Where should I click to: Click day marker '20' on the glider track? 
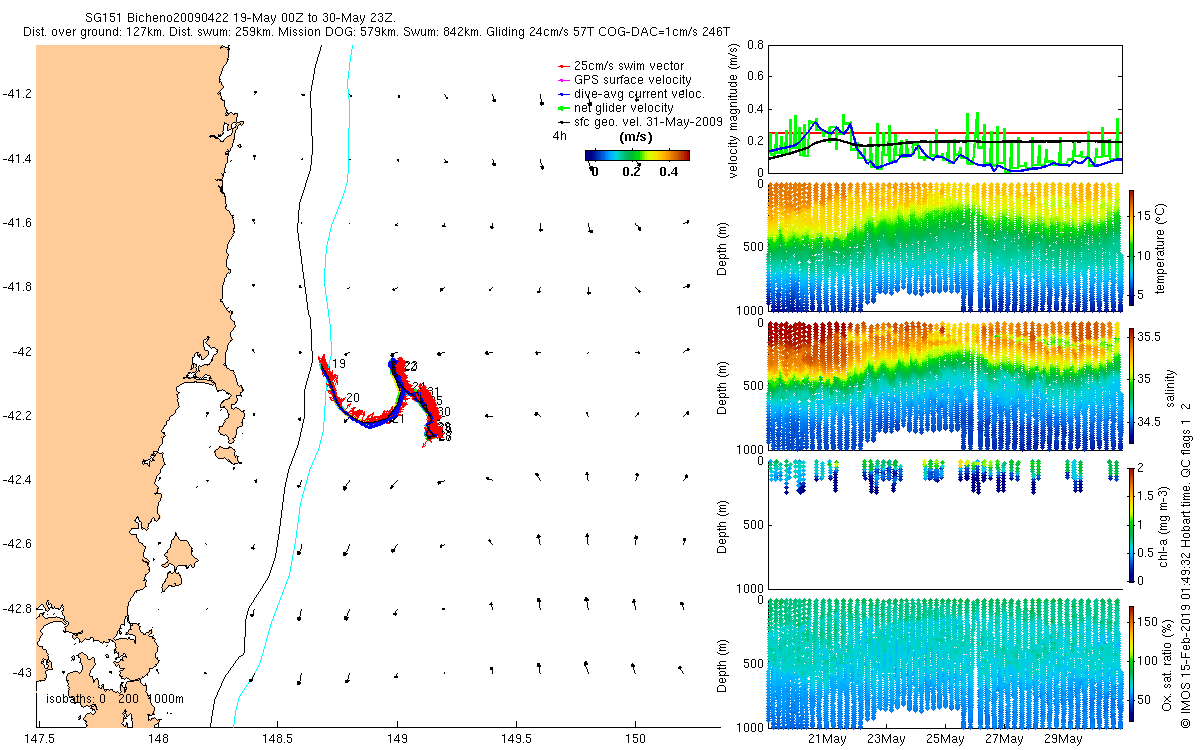pos(352,398)
